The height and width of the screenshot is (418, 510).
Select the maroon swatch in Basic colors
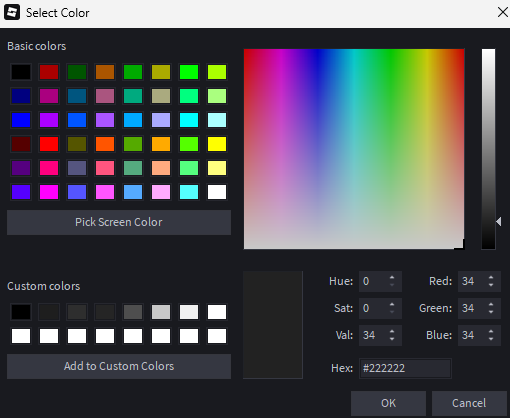pyautogui.click(x=21, y=144)
